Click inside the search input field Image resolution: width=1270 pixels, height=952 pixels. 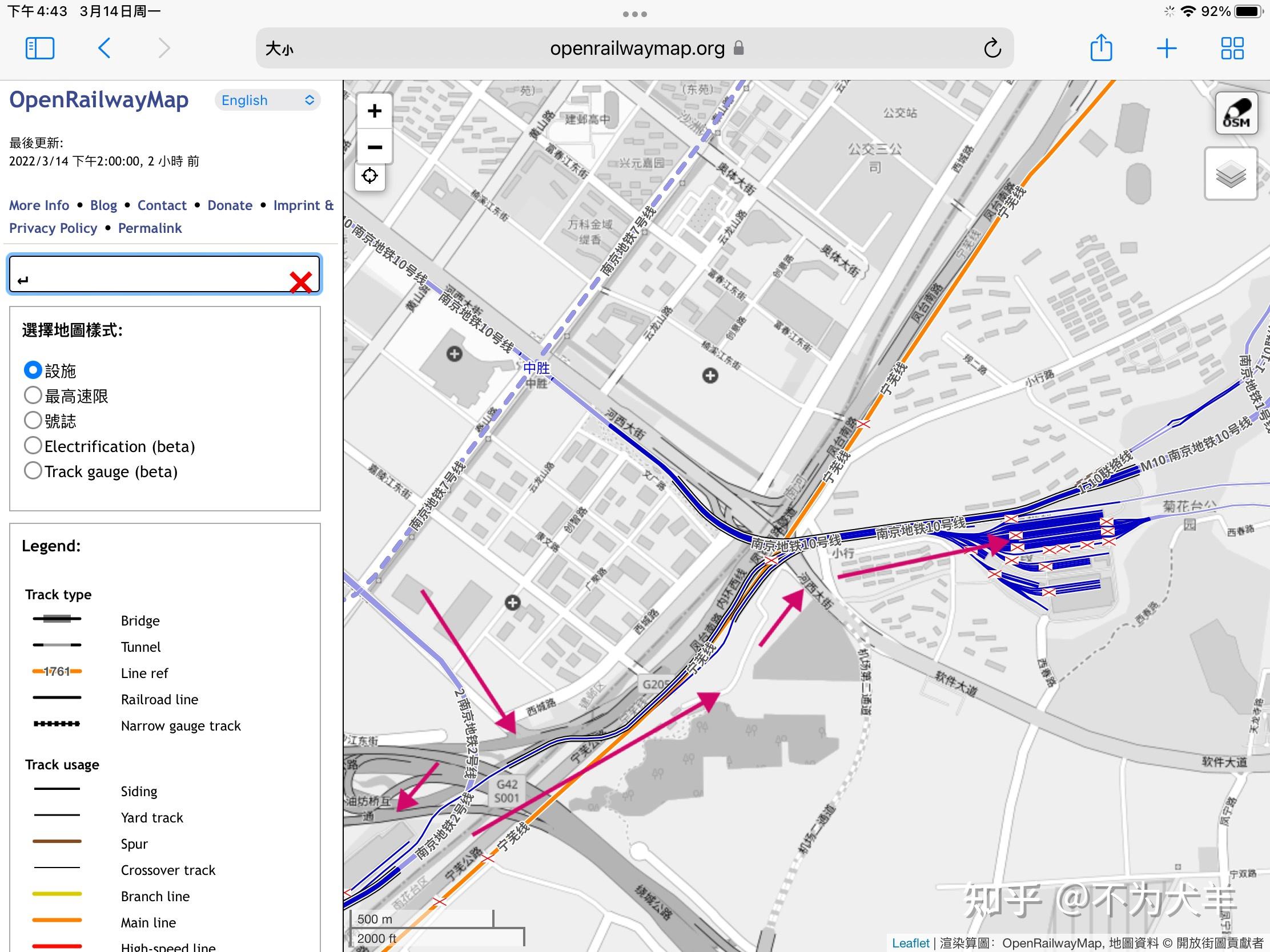[x=149, y=276]
